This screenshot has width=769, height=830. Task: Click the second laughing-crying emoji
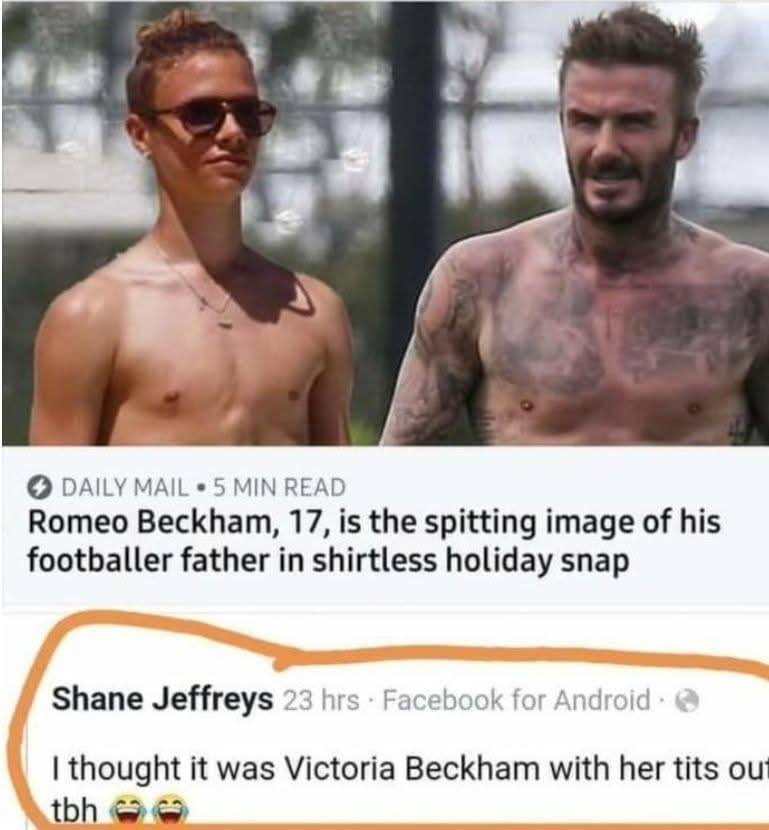[166, 811]
